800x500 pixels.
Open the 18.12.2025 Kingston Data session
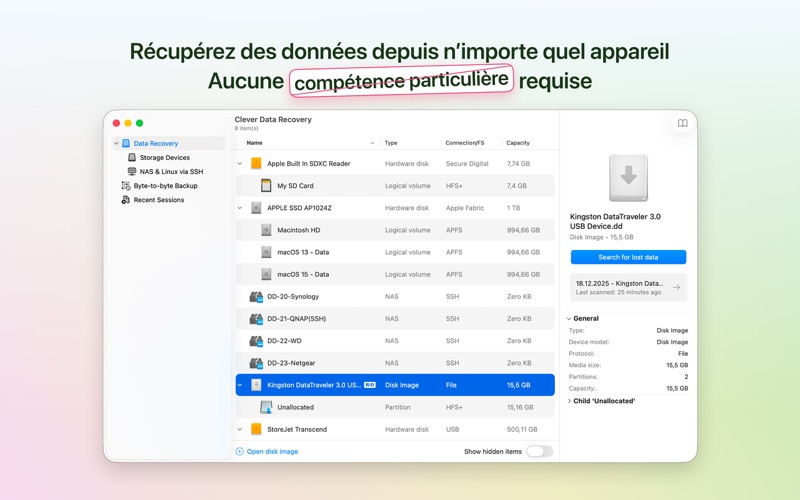pyautogui.click(x=628, y=287)
